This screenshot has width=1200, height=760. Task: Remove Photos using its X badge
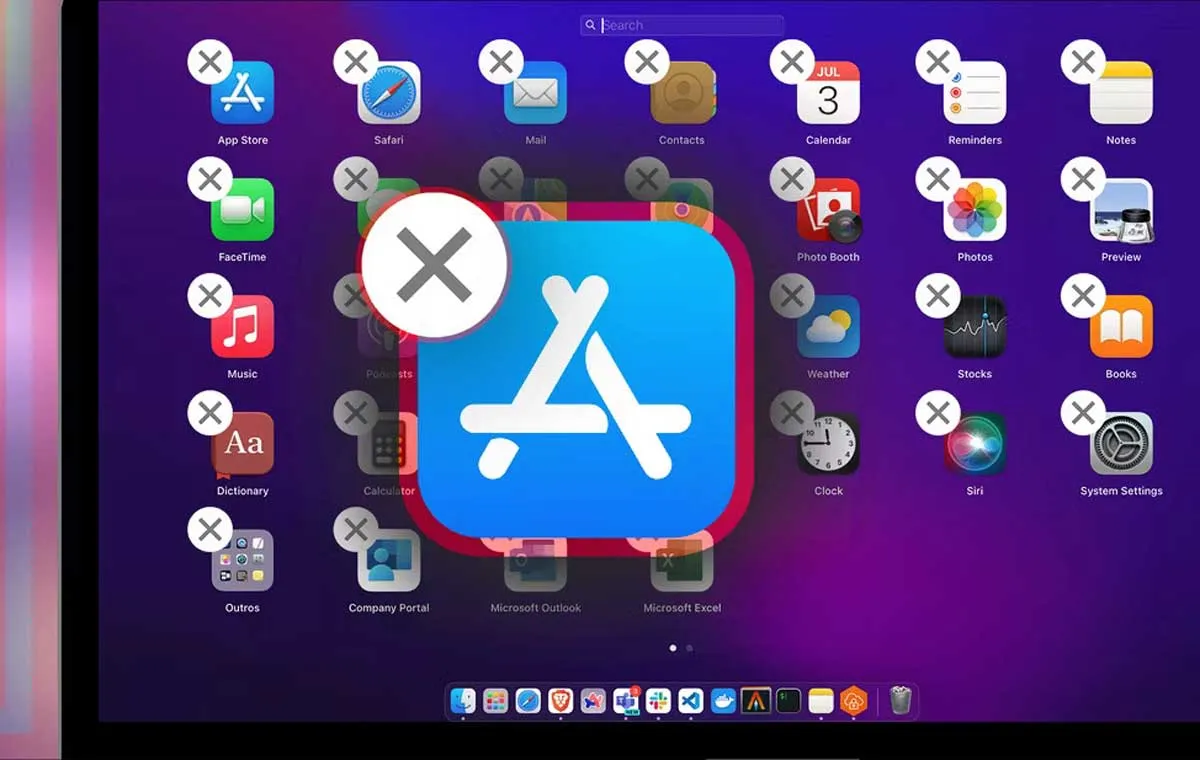click(x=938, y=180)
